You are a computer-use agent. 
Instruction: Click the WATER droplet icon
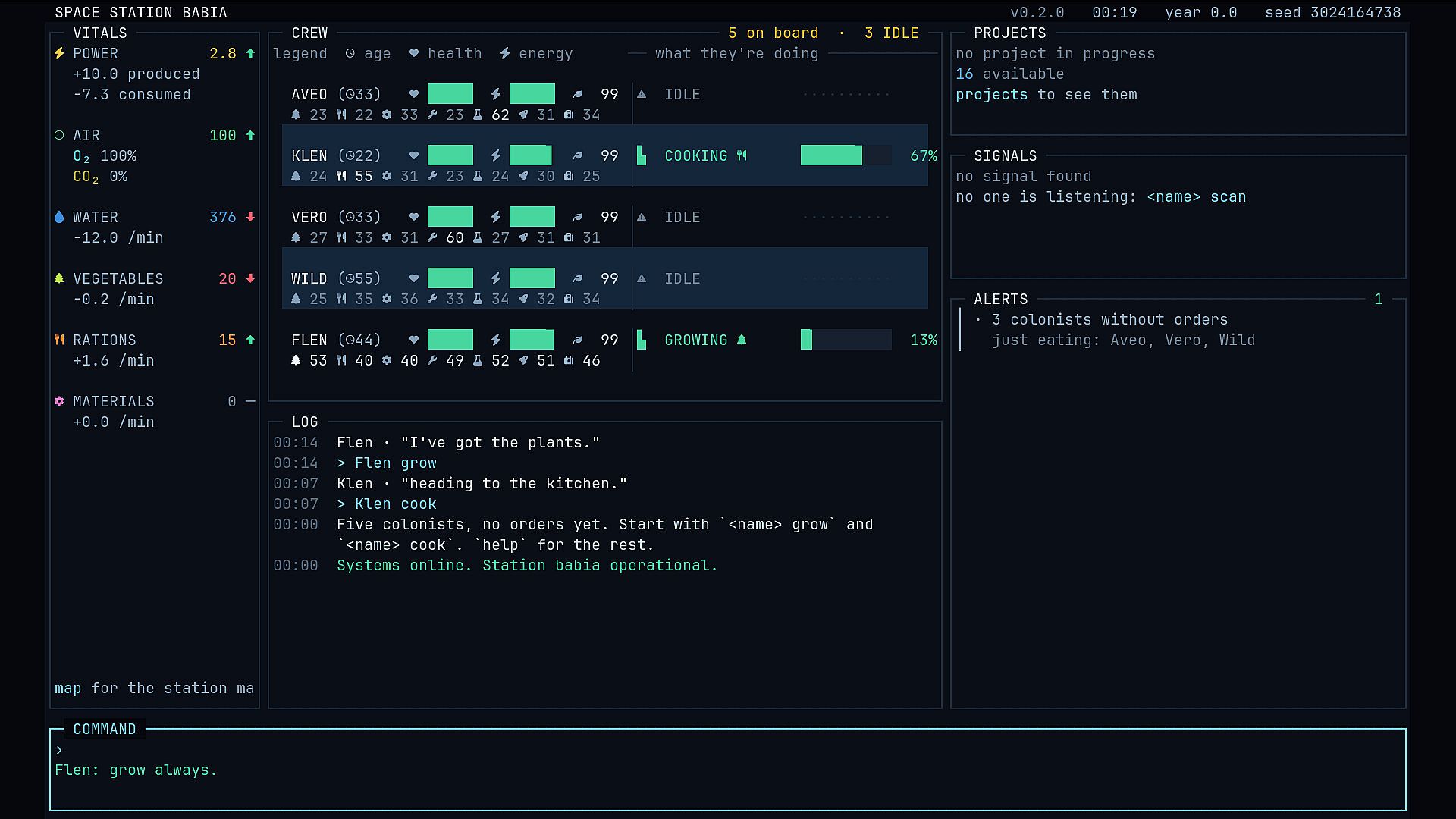tap(59, 218)
